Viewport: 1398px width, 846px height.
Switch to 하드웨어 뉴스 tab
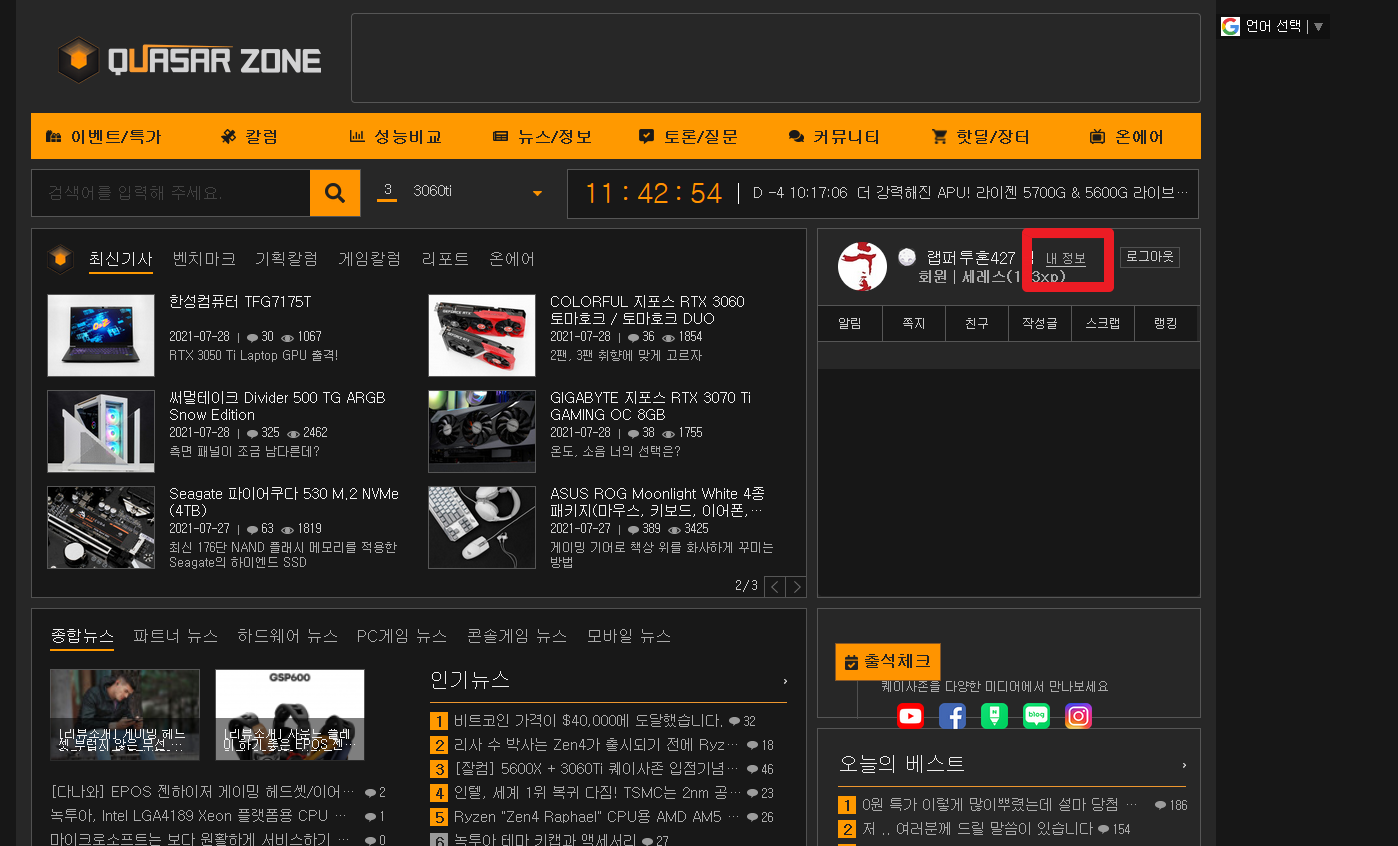tap(287, 636)
